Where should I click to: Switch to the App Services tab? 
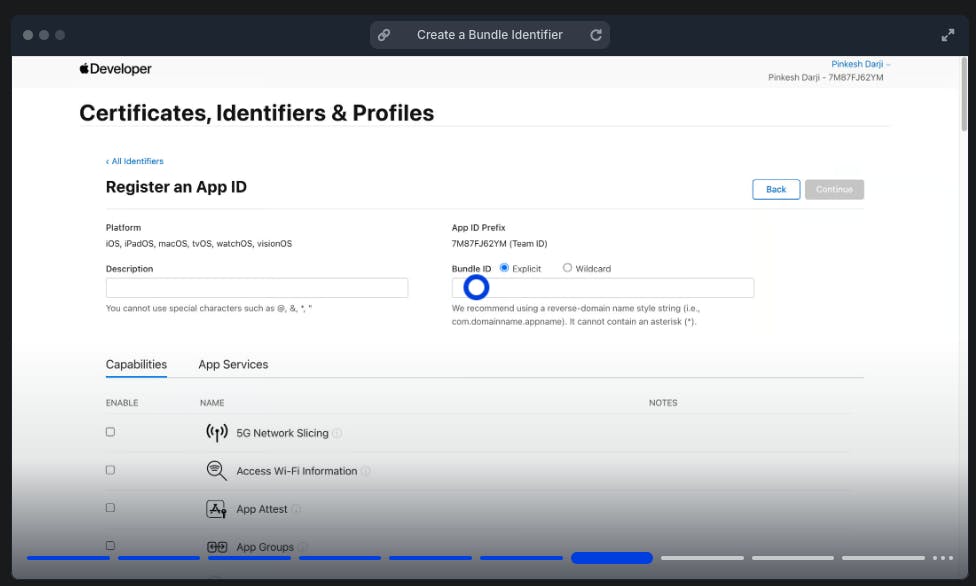(233, 365)
